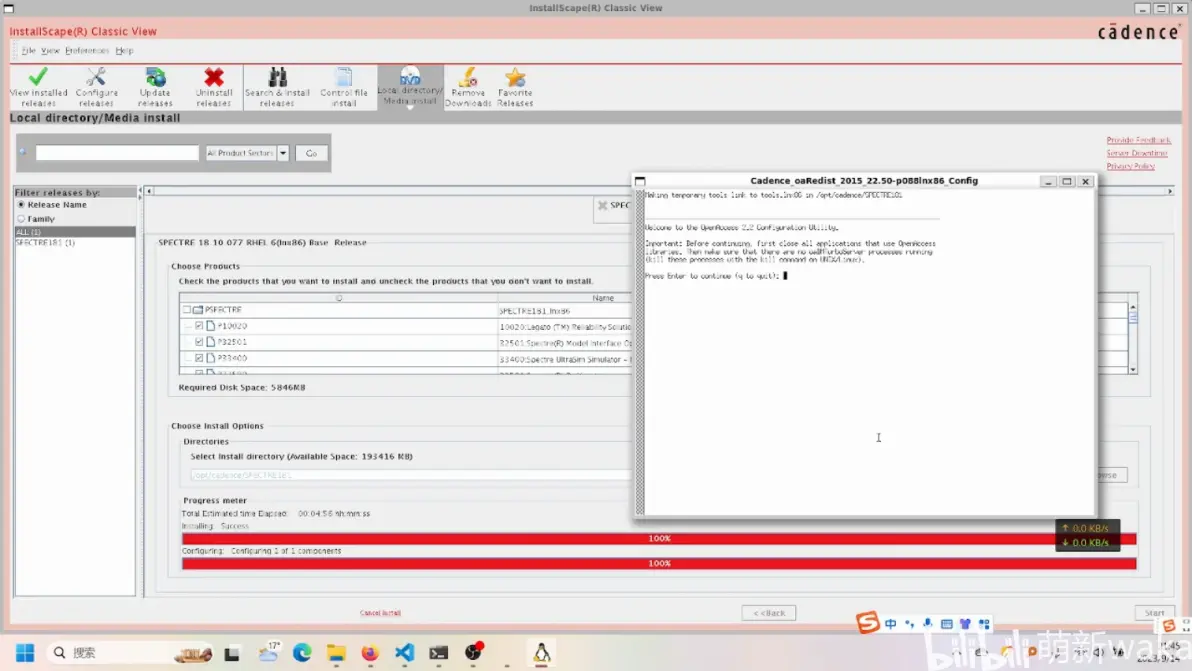
Task: Open Help menu
Action: coord(124,51)
